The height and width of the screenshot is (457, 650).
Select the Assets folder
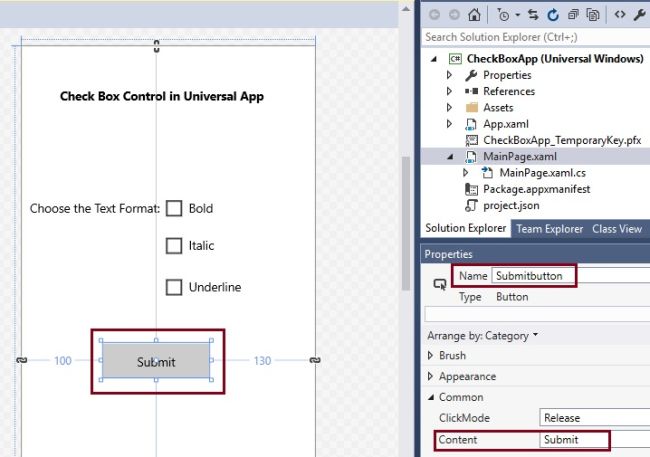coord(498,107)
